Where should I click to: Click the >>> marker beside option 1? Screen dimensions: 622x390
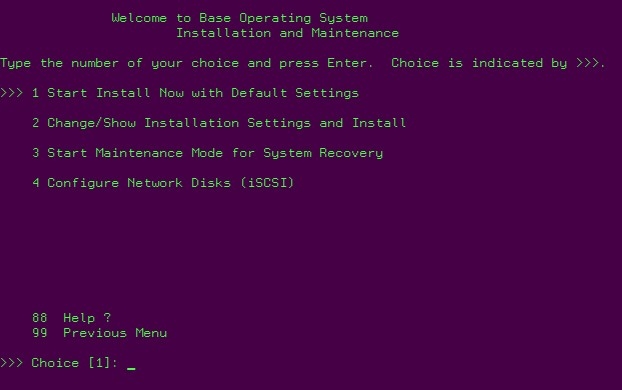click(x=12, y=93)
